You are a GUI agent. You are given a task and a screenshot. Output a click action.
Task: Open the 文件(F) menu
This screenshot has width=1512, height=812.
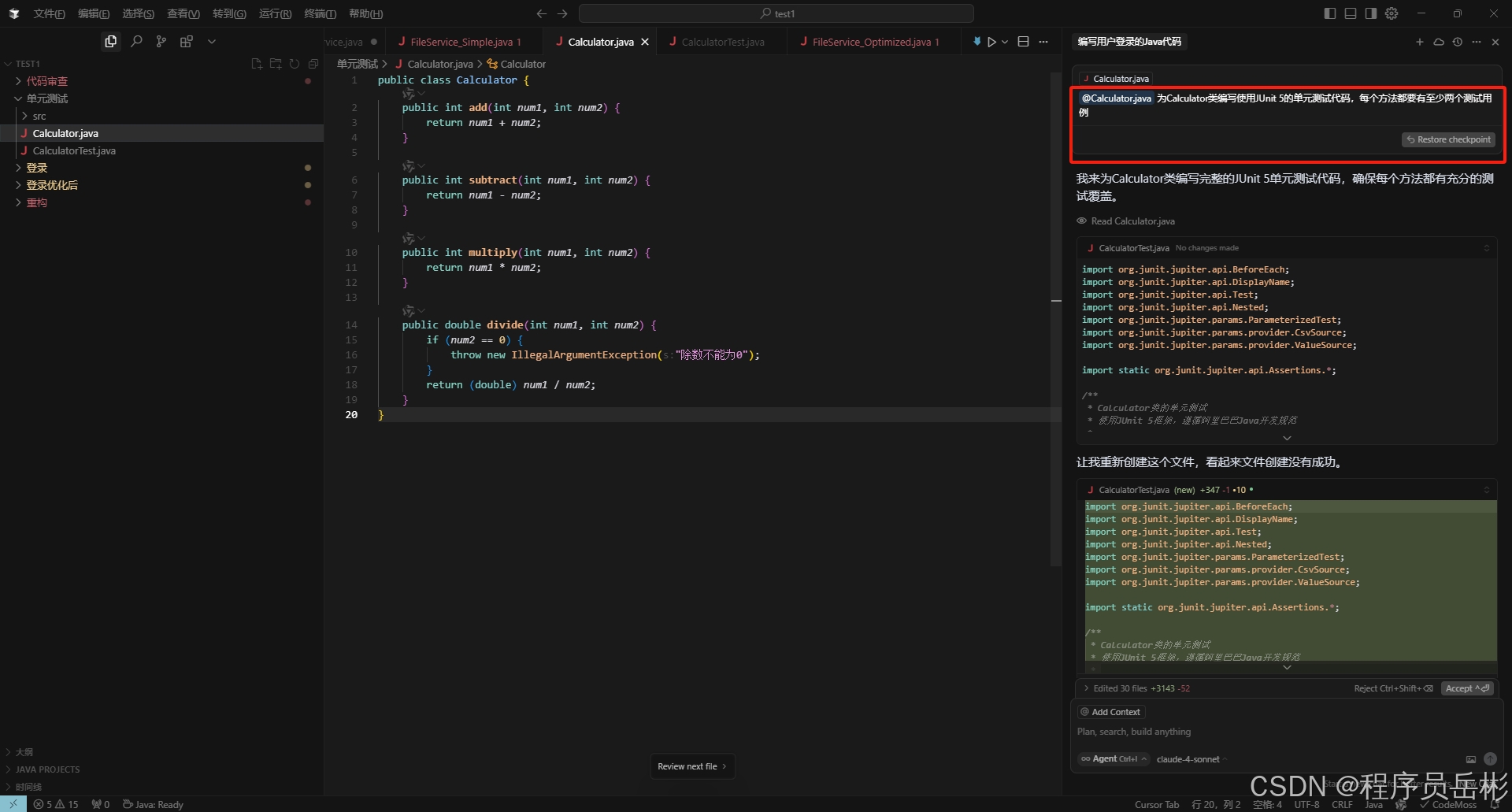50,13
